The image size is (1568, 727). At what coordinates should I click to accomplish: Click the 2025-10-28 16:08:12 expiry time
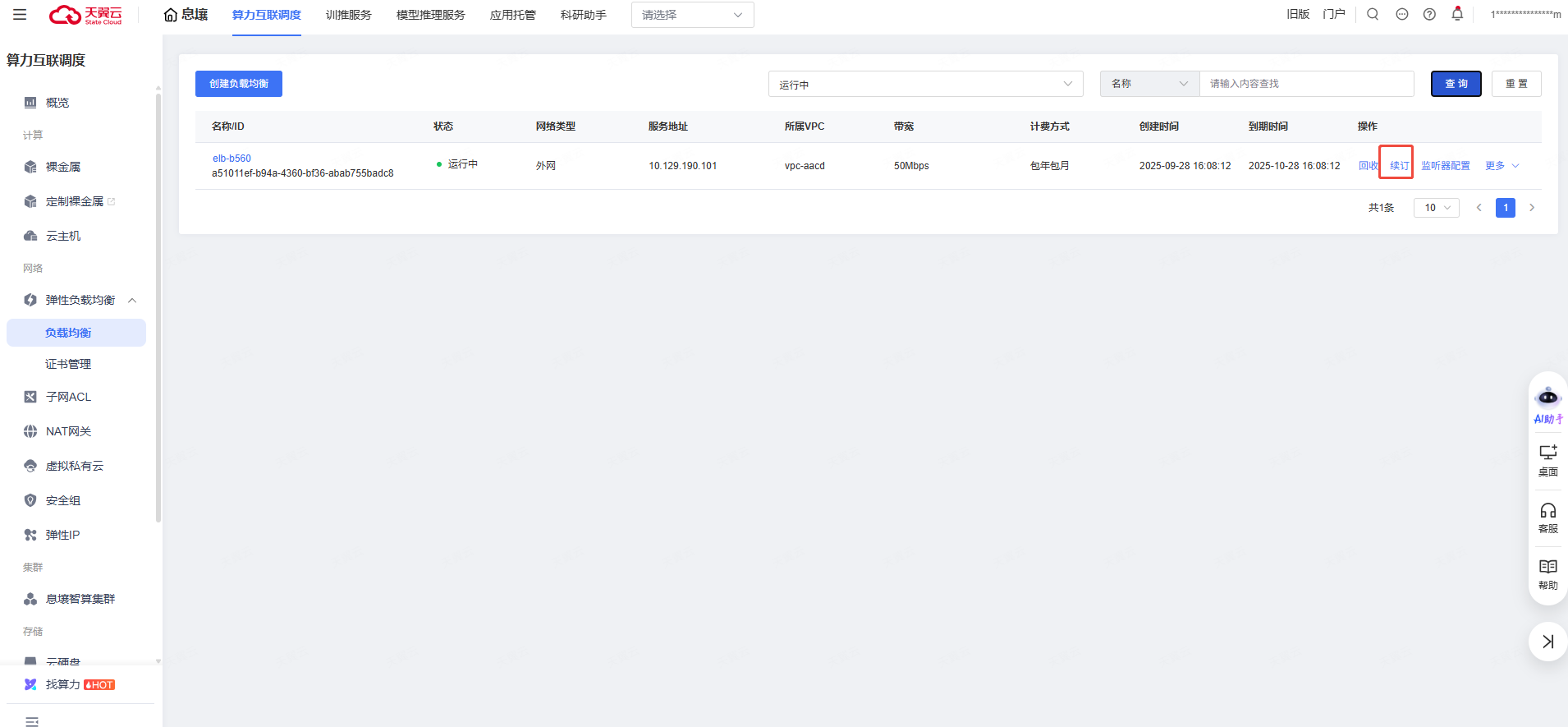coord(1294,166)
